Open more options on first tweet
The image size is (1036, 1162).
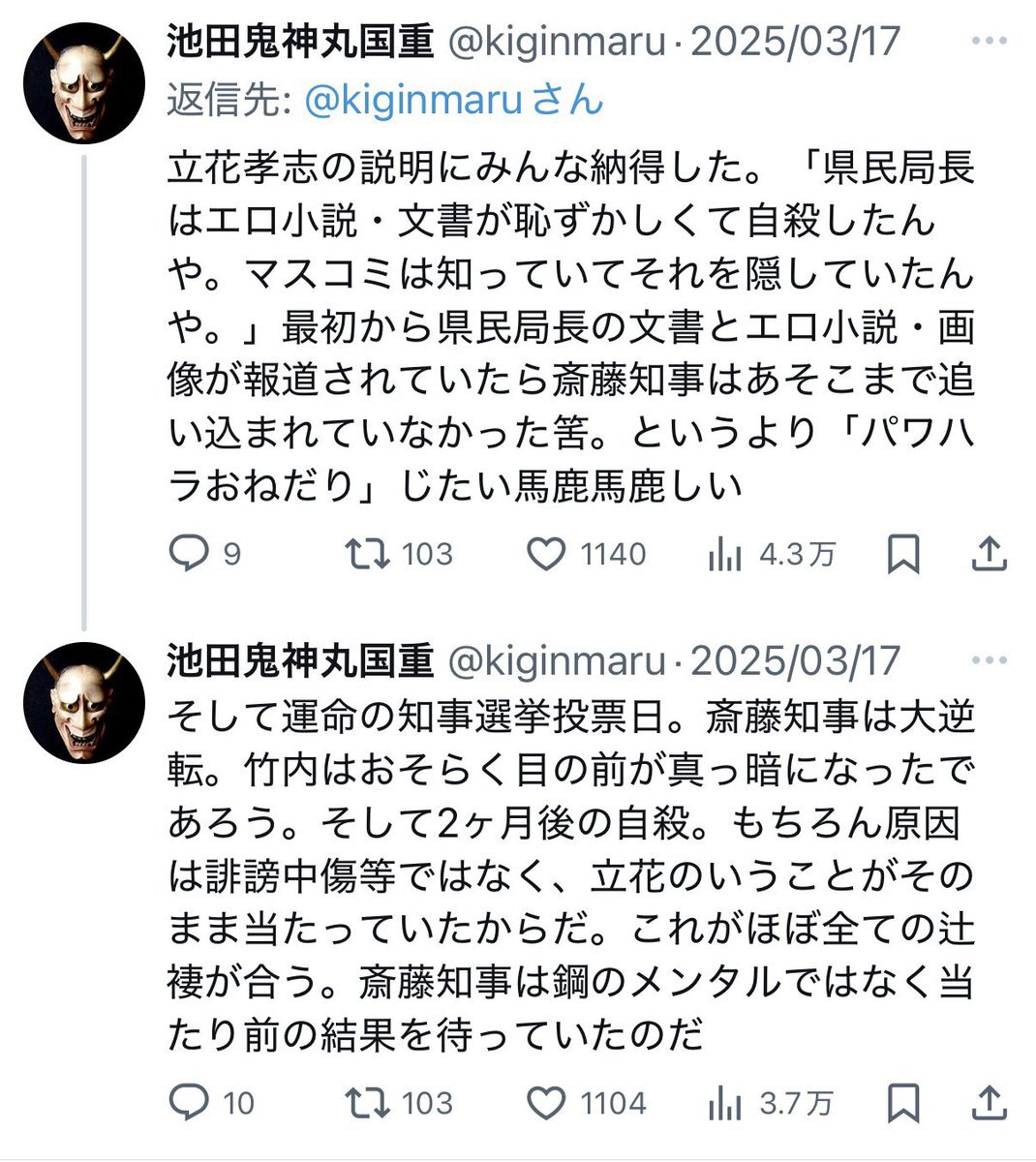click(x=989, y=42)
